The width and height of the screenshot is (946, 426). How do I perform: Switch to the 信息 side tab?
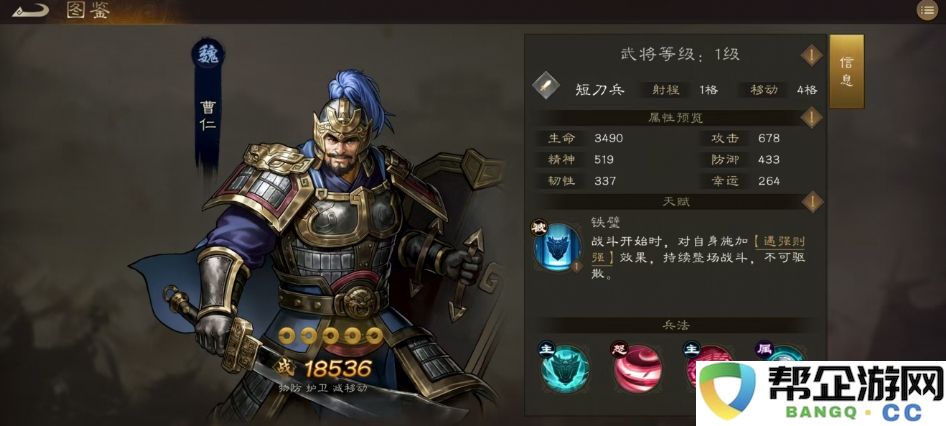click(x=846, y=72)
